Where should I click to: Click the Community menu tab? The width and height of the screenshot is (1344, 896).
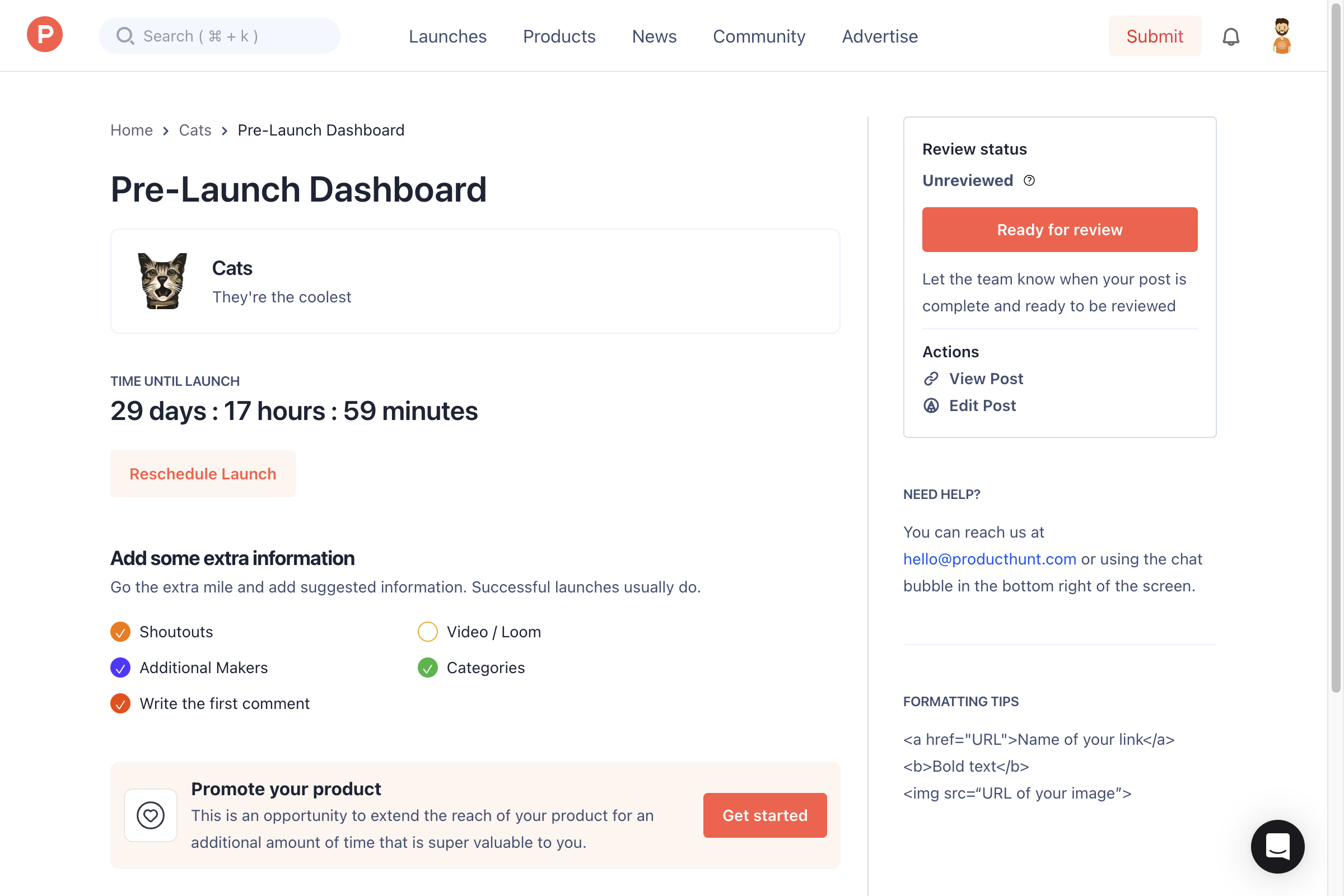click(759, 36)
